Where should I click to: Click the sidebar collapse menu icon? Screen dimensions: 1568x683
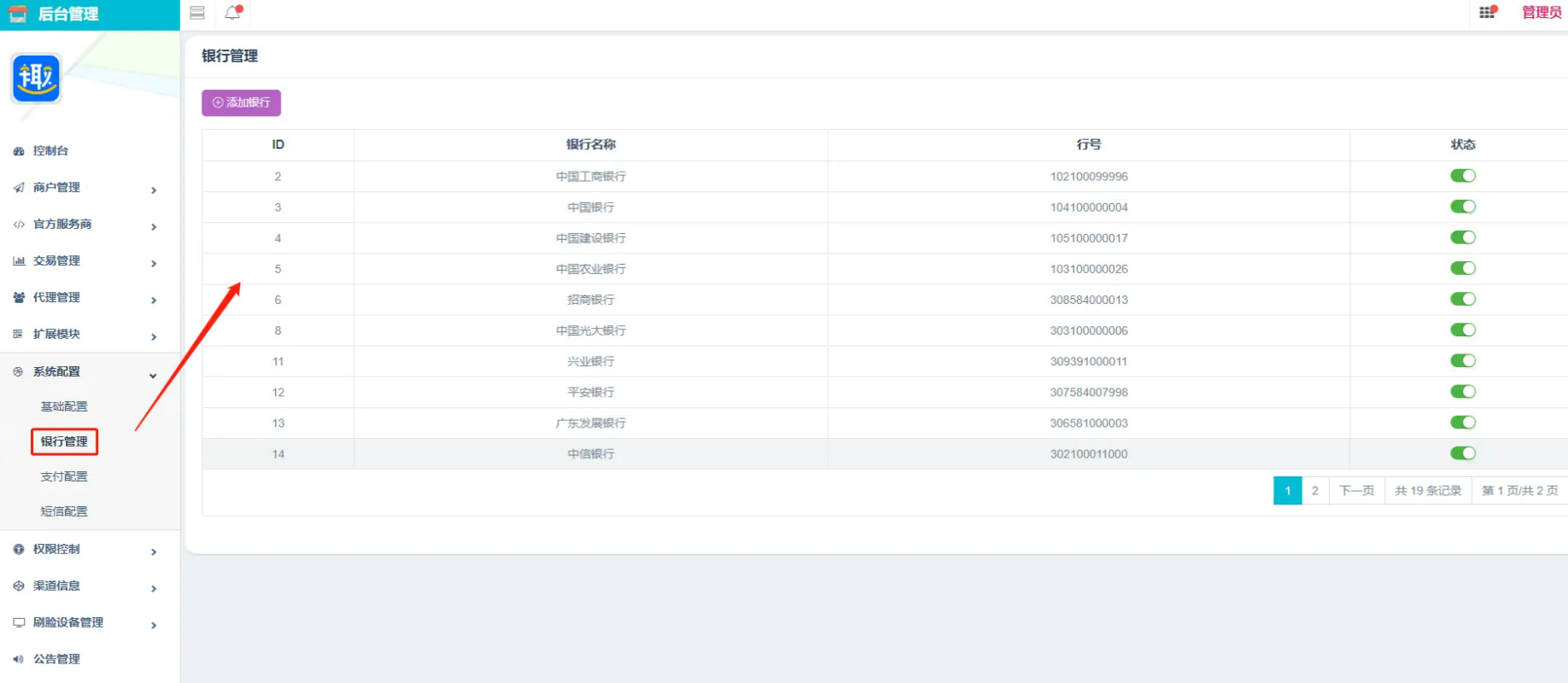click(x=197, y=13)
